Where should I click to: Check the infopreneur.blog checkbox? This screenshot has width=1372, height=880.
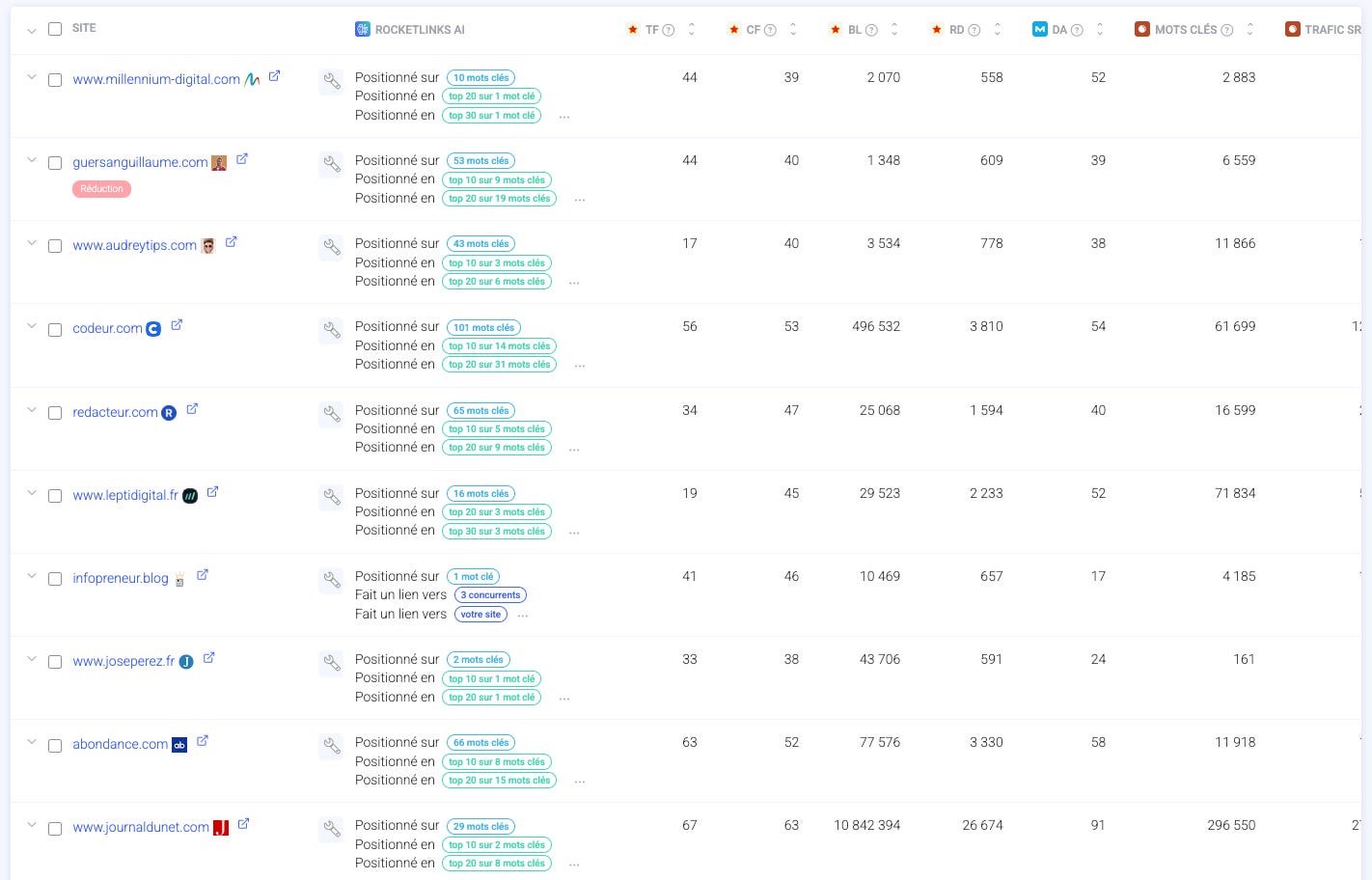(x=55, y=579)
